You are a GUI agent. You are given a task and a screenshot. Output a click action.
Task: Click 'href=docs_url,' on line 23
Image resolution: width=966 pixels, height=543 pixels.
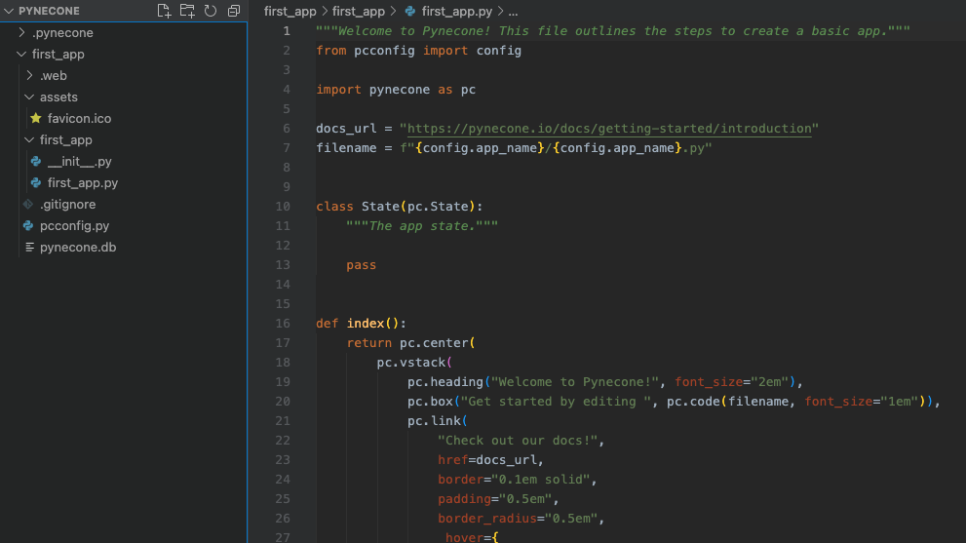coord(490,460)
